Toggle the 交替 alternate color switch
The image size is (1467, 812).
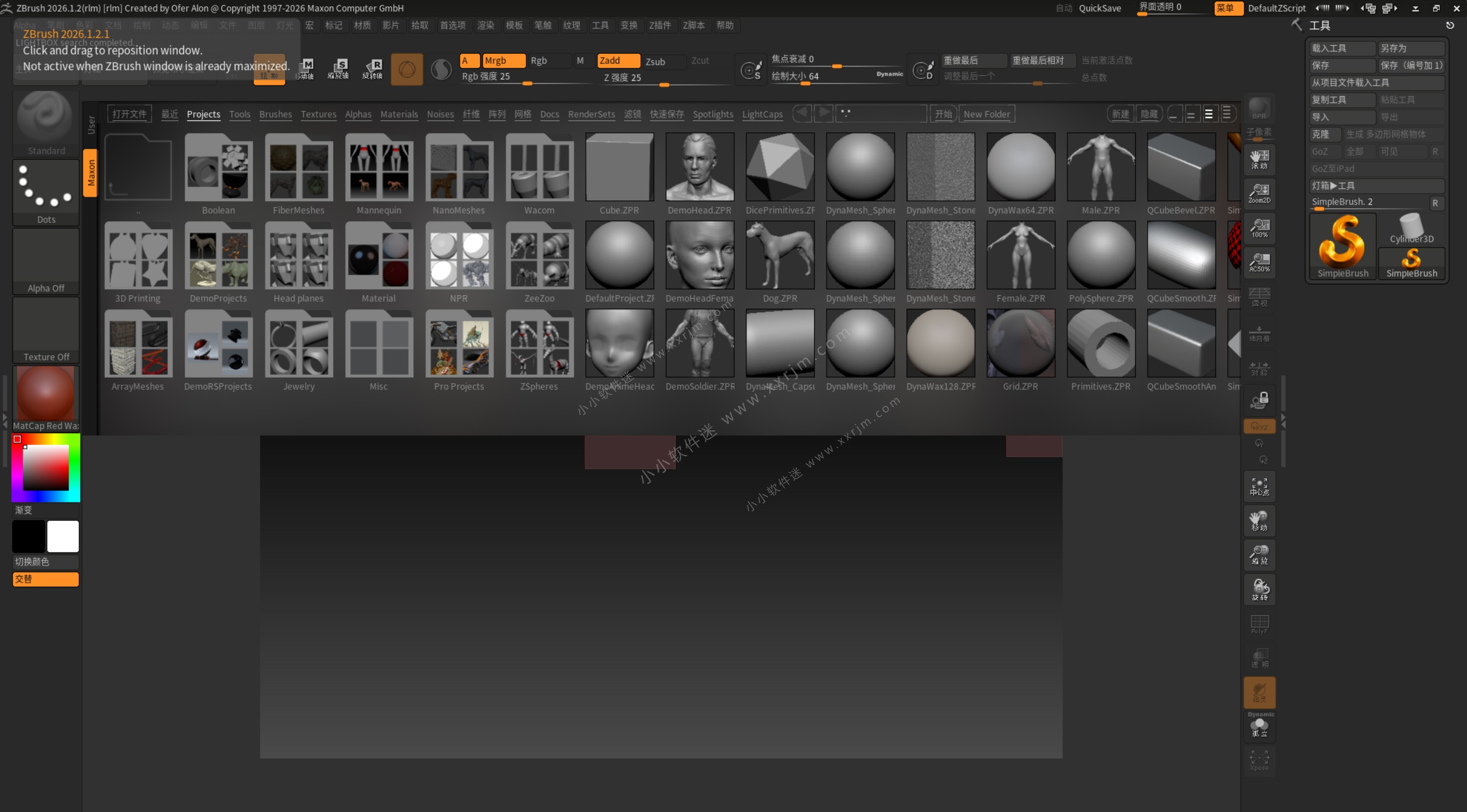(x=45, y=579)
